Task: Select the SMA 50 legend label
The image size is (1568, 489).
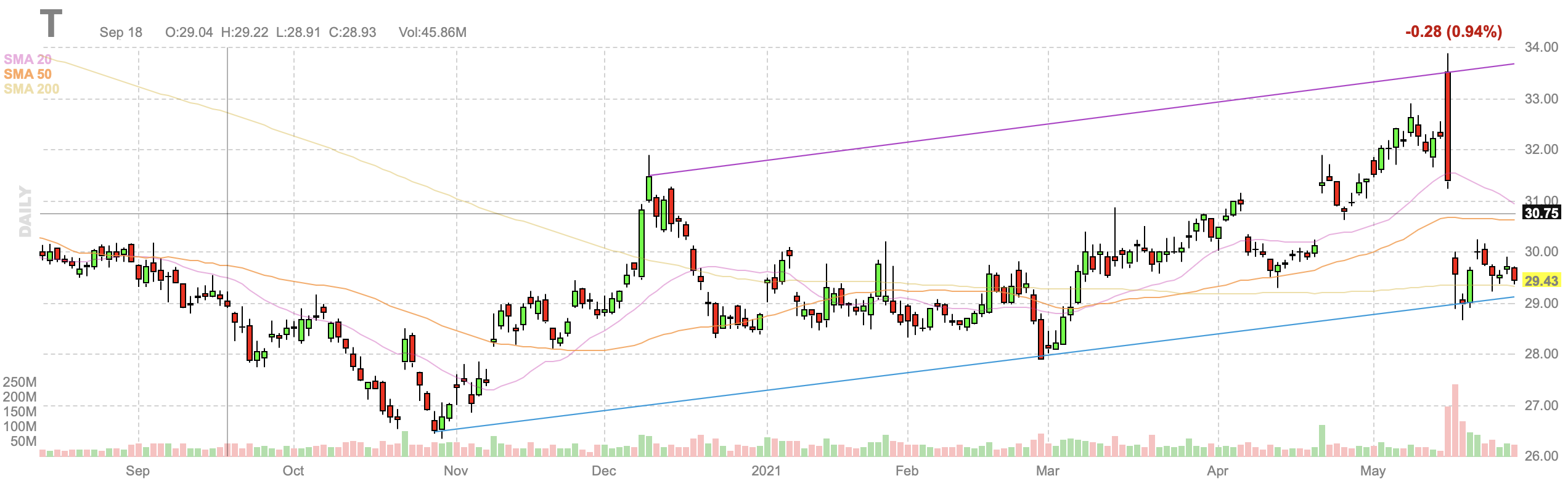Action: click(28, 74)
